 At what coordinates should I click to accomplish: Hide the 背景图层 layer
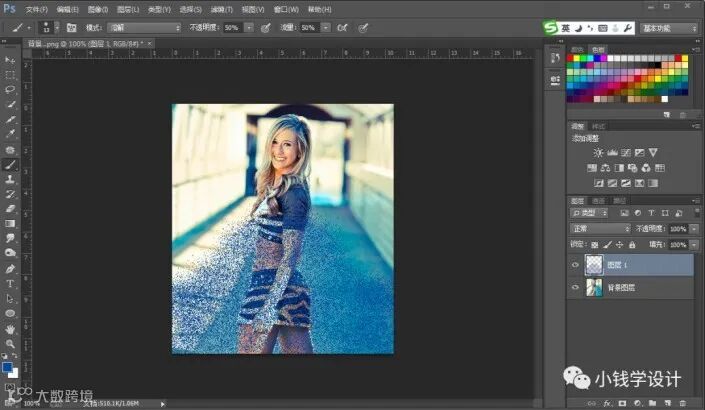(x=574, y=288)
